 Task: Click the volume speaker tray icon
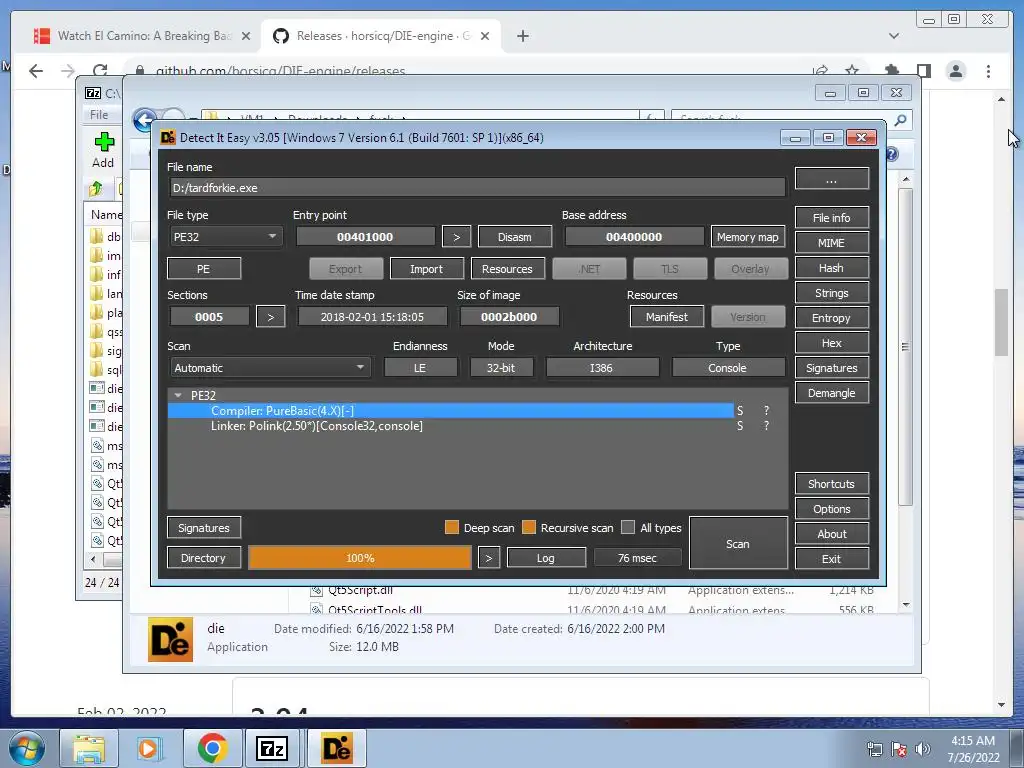(922, 749)
